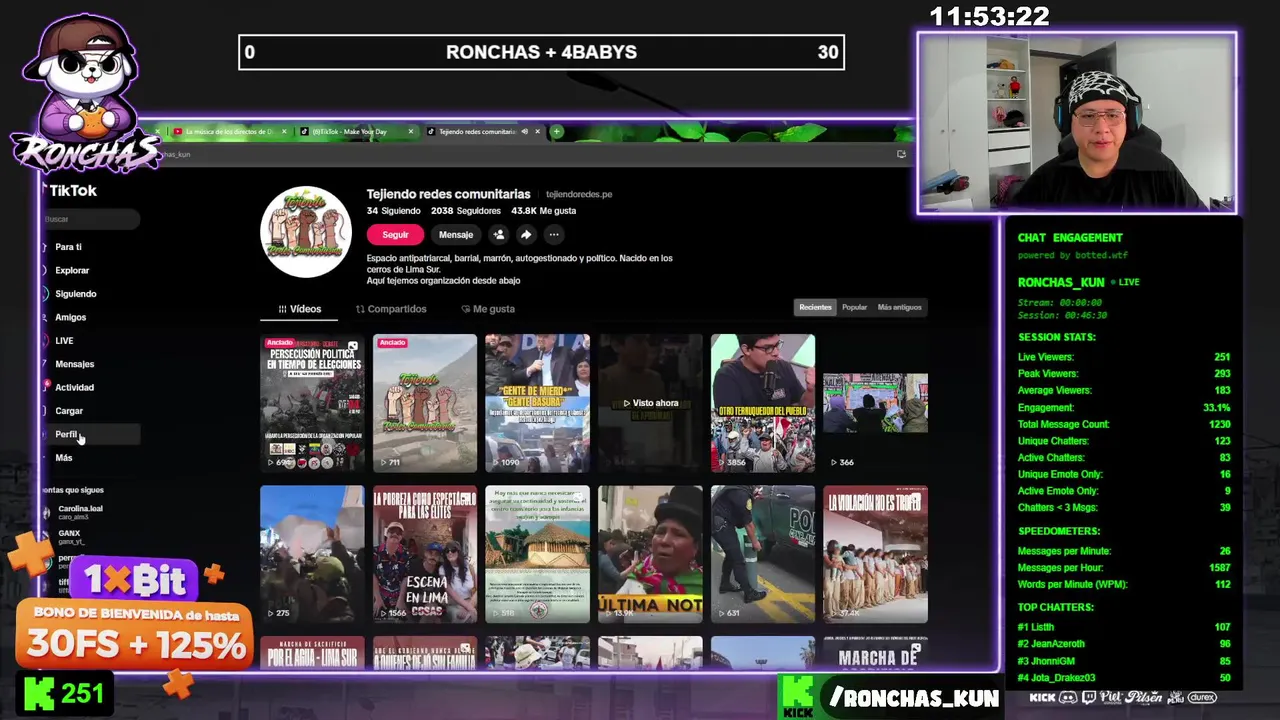The height and width of the screenshot is (720, 1280).
Task: Open the Última Noticia video
Action: tap(650, 554)
